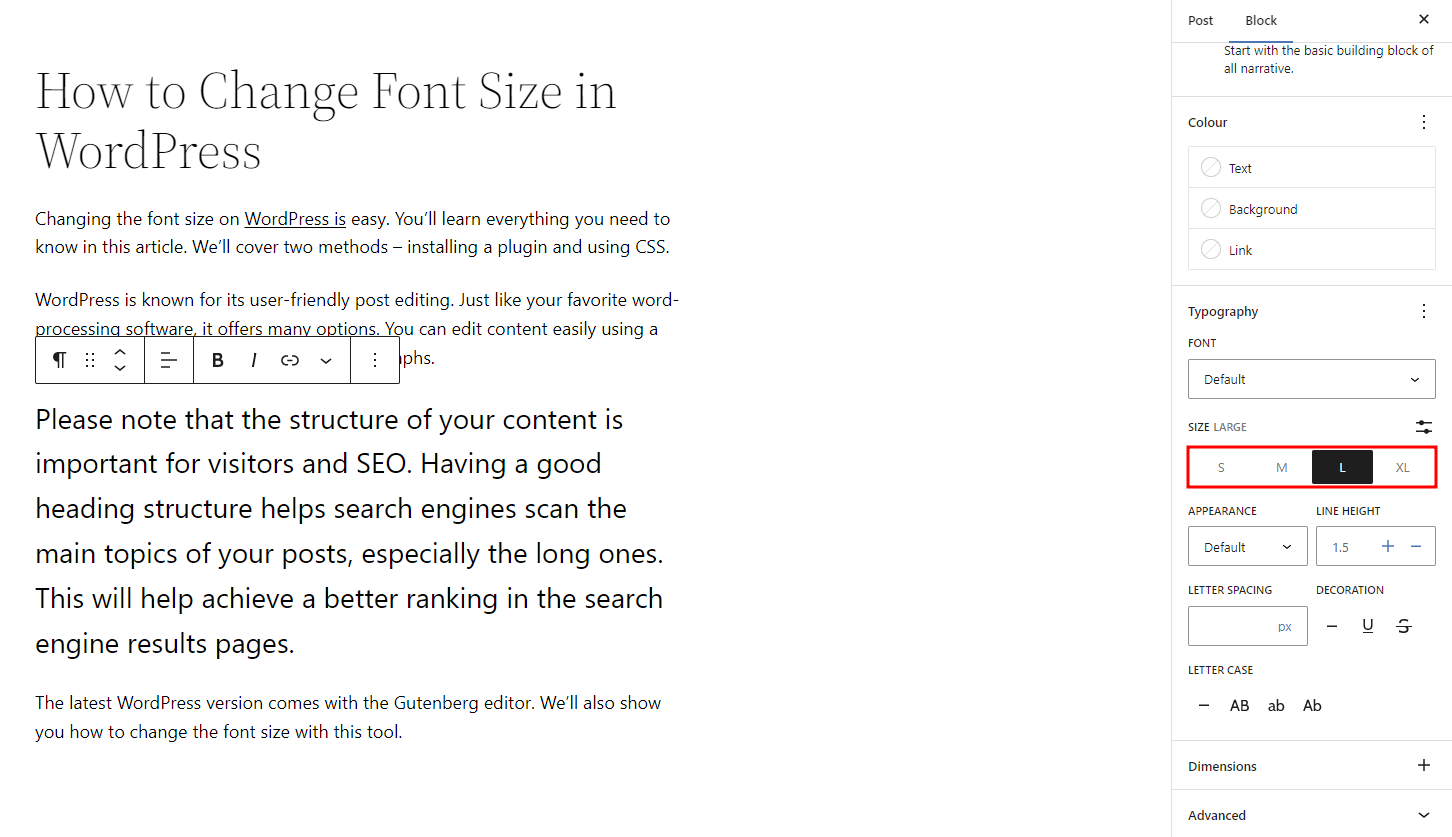Click the paragraph block type icon

60,361
